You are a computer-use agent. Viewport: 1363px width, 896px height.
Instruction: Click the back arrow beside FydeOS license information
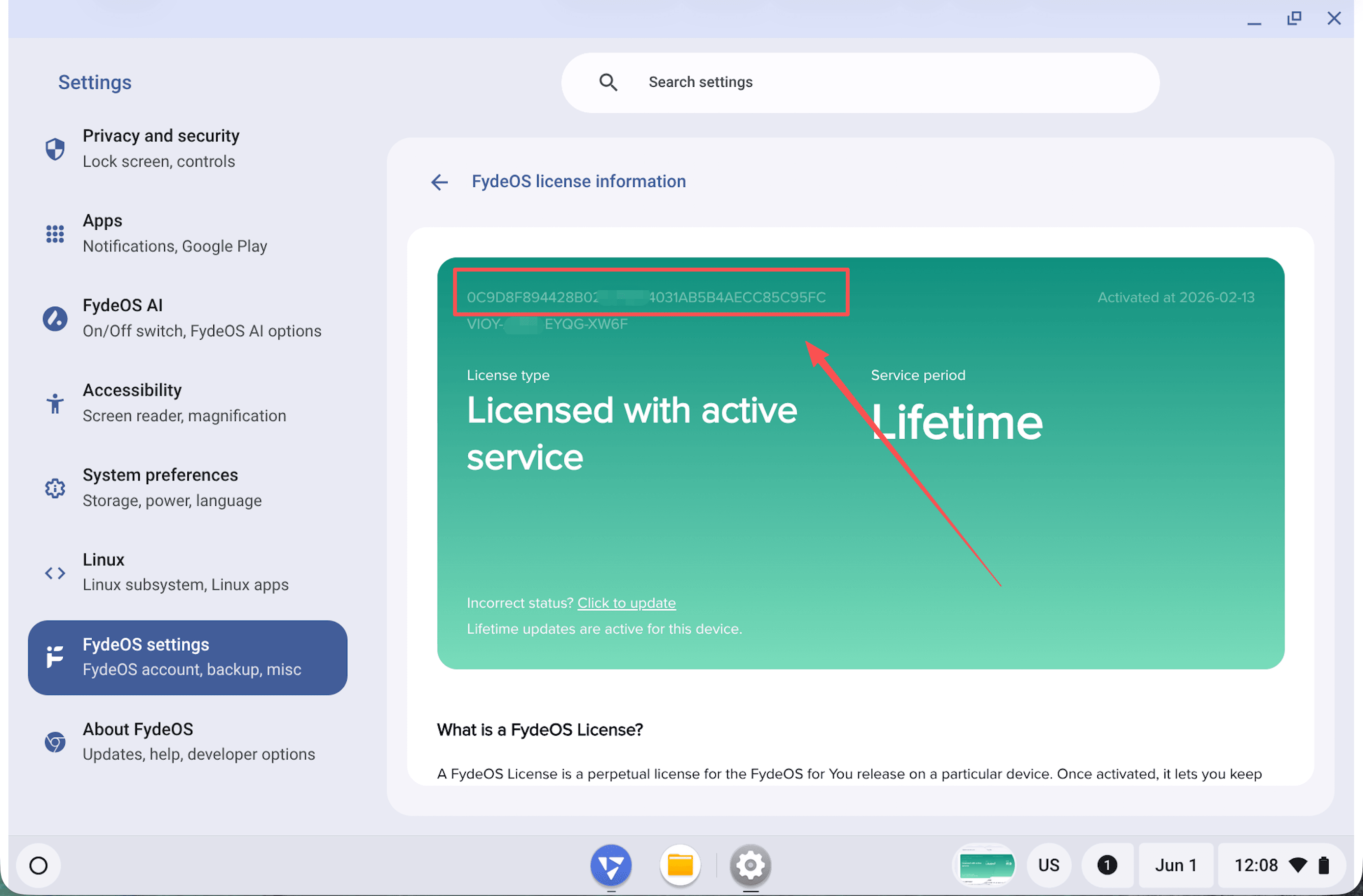point(439,182)
